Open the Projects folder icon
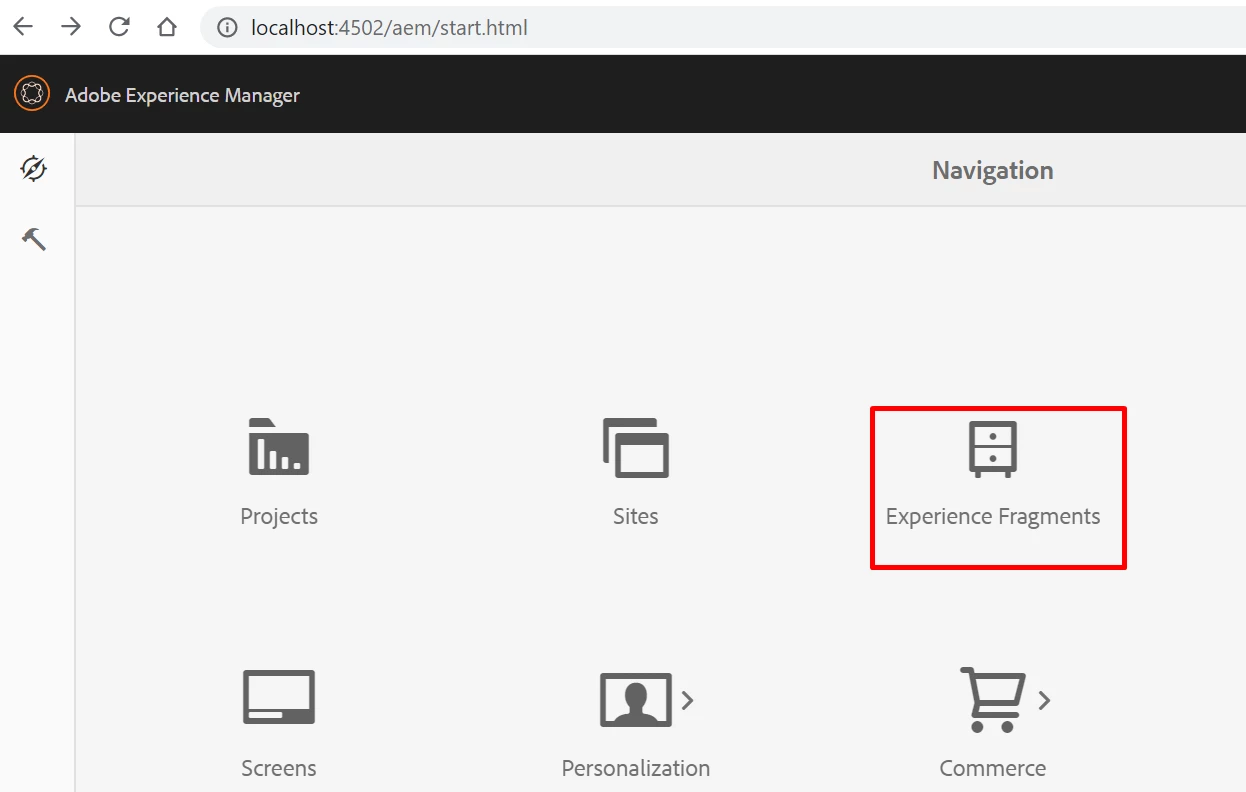 (x=279, y=446)
